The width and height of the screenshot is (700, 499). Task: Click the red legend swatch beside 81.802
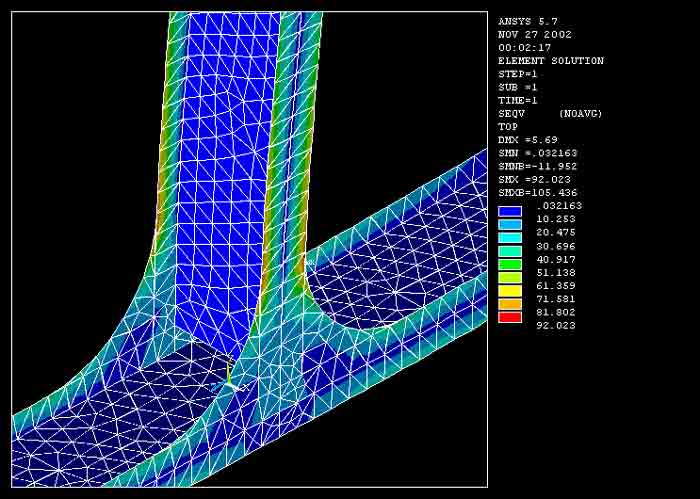tap(510, 317)
